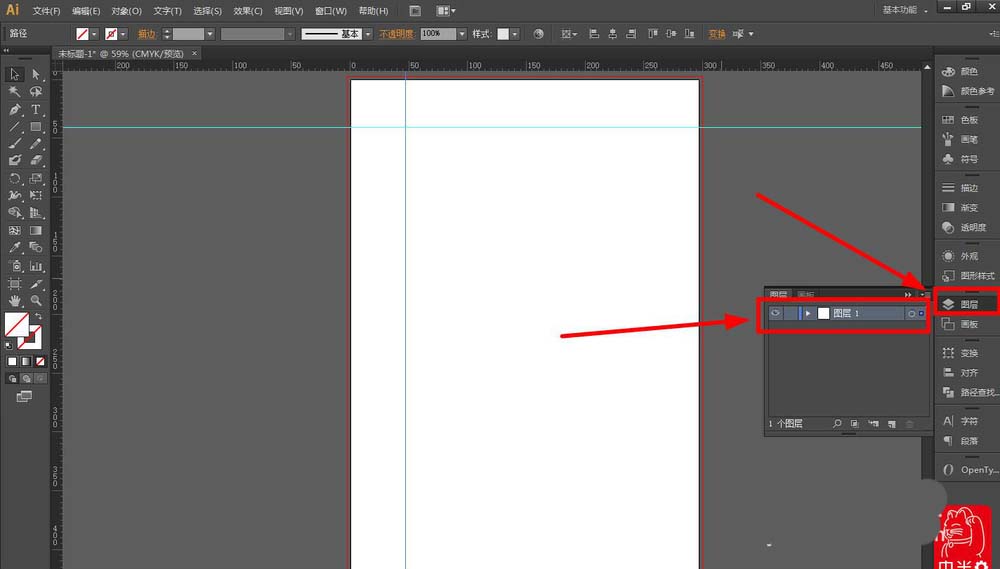
Task: Click the target circle of 图层 1
Action: click(x=911, y=313)
